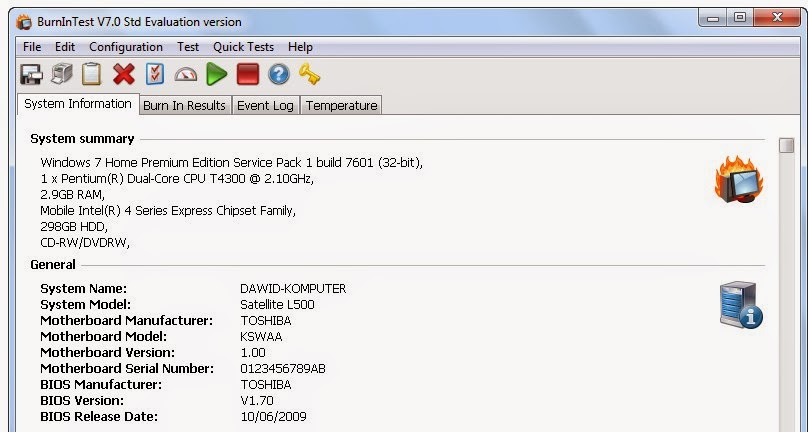Open the duty cycle gauge icon

coord(186,75)
